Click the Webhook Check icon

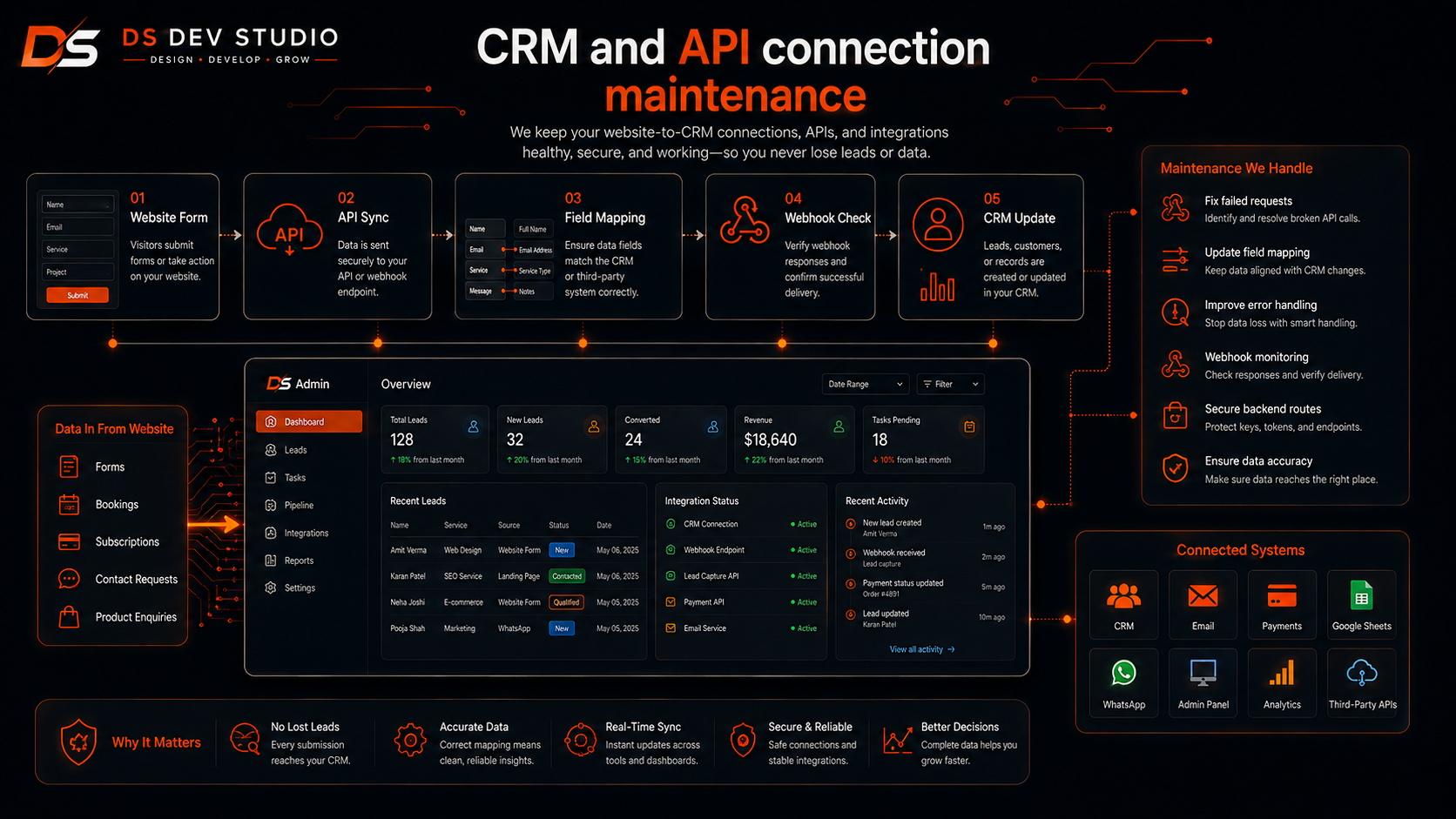tap(745, 221)
